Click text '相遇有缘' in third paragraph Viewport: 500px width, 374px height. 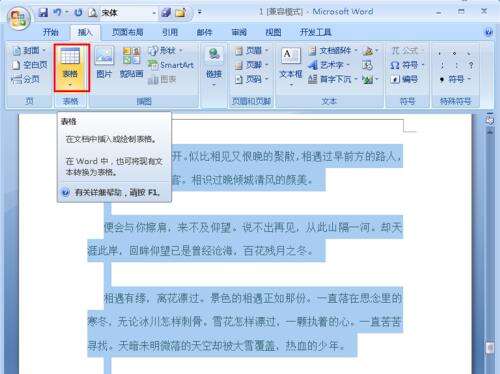(125, 298)
